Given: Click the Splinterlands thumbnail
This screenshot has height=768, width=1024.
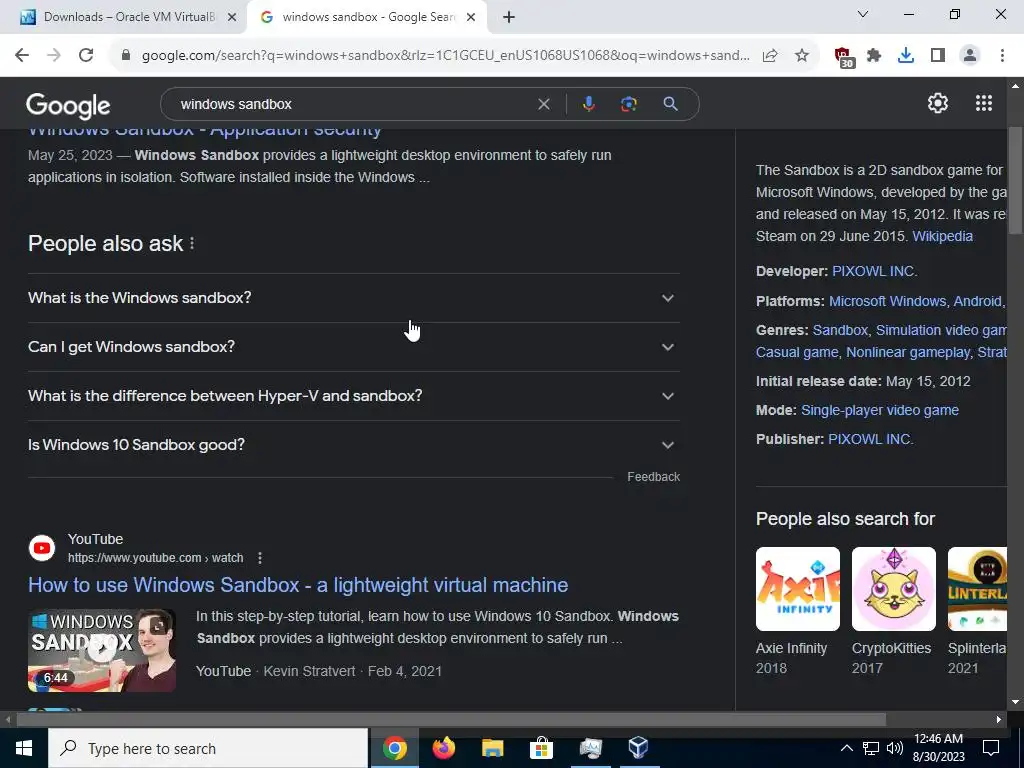Looking at the screenshot, I should pos(977,589).
